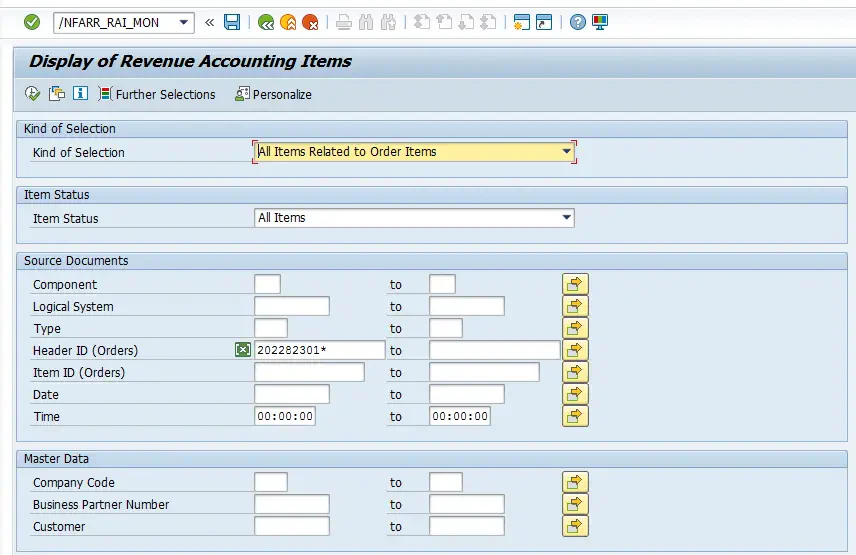Click the Next Page icon

click(466, 22)
